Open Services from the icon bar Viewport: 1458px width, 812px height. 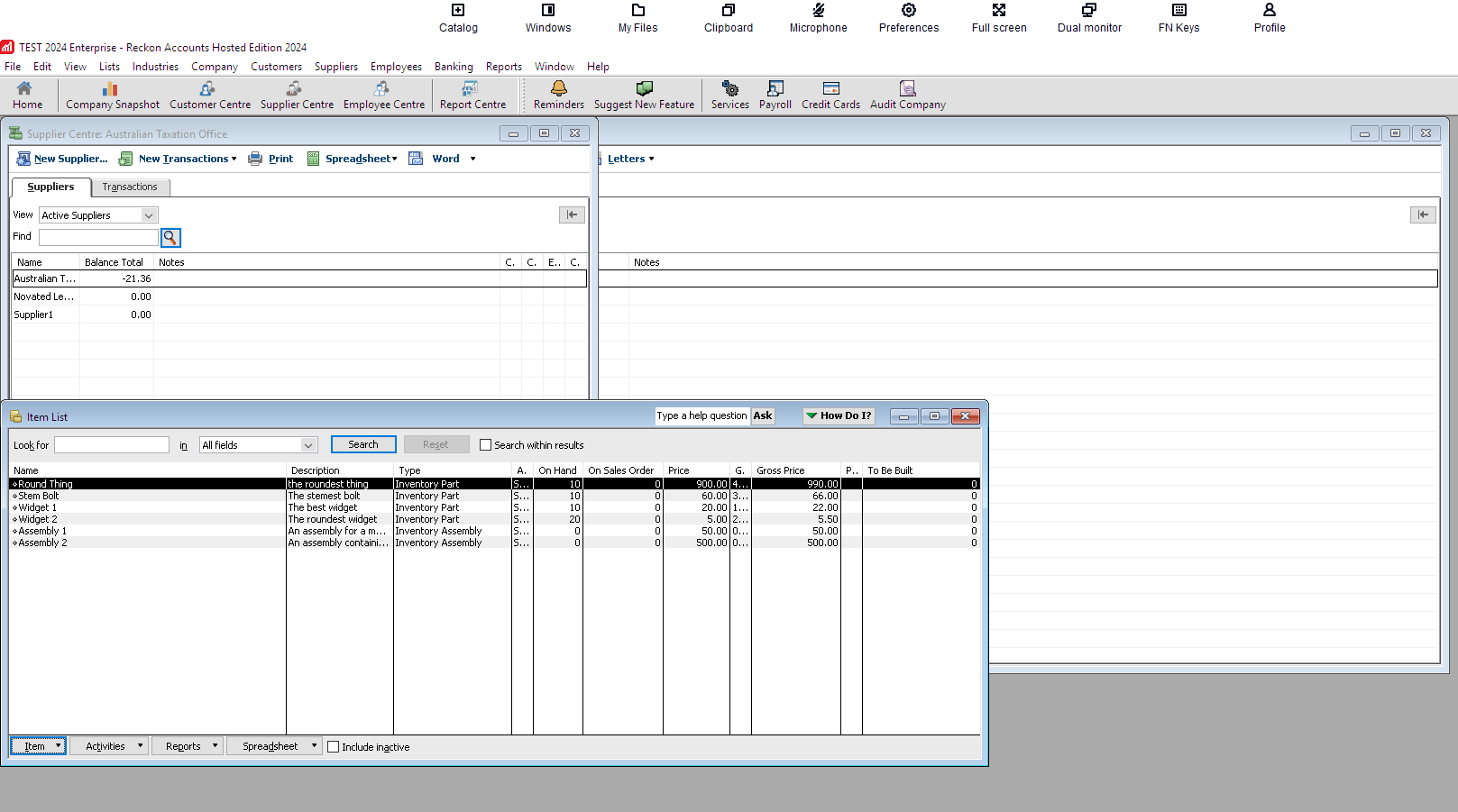click(x=729, y=96)
